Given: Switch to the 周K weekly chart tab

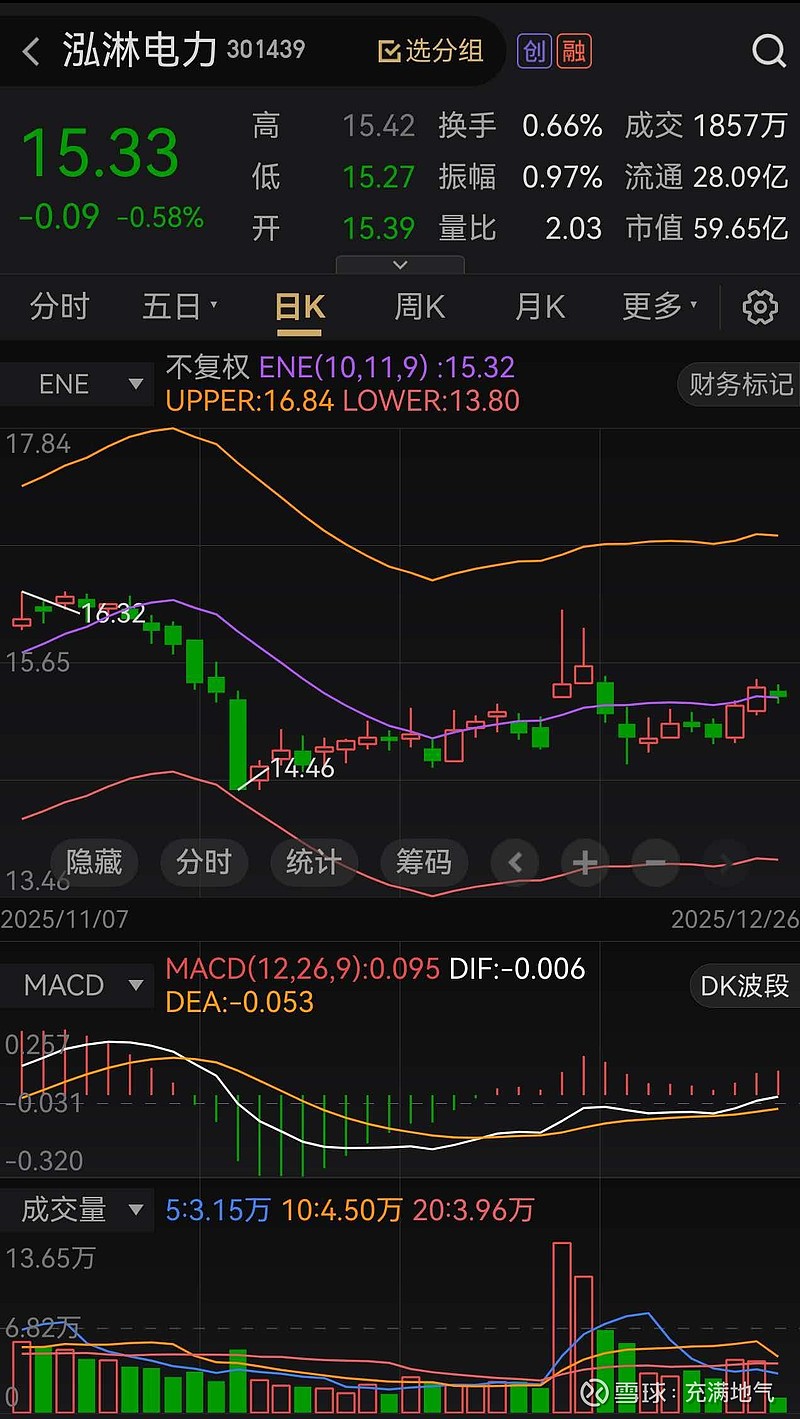Looking at the screenshot, I should pyautogui.click(x=418, y=307).
